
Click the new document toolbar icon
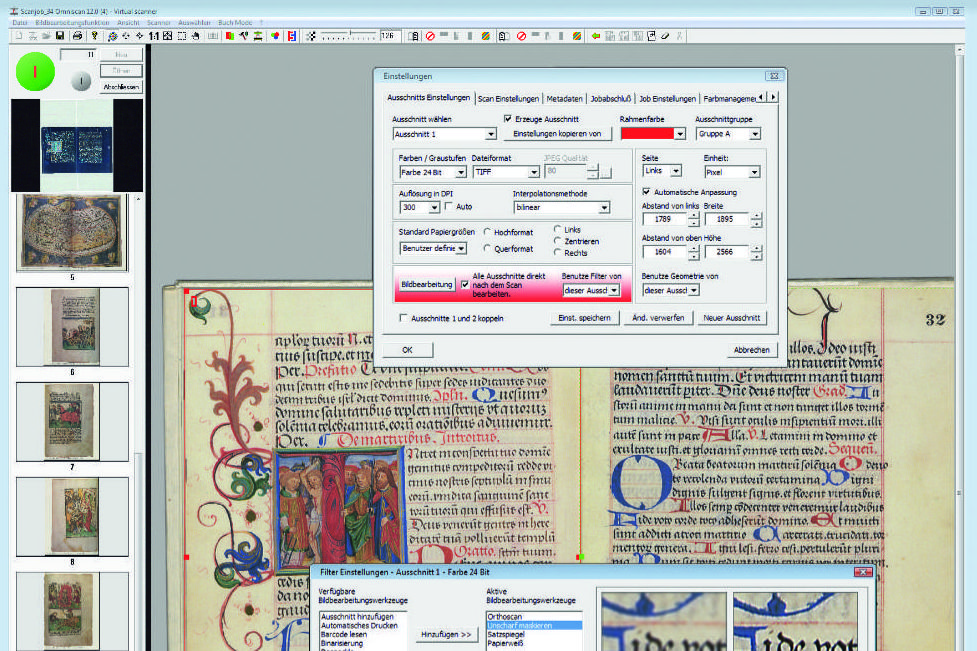(x=19, y=36)
